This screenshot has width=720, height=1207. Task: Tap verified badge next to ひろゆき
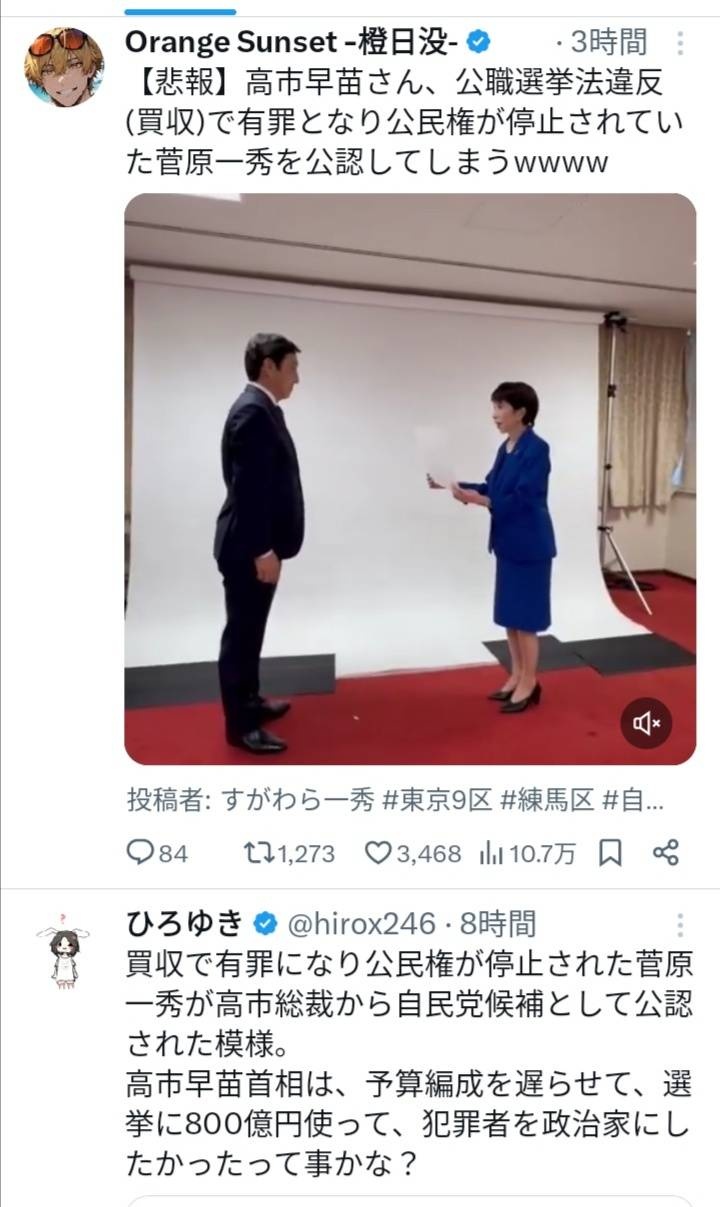click(x=266, y=922)
